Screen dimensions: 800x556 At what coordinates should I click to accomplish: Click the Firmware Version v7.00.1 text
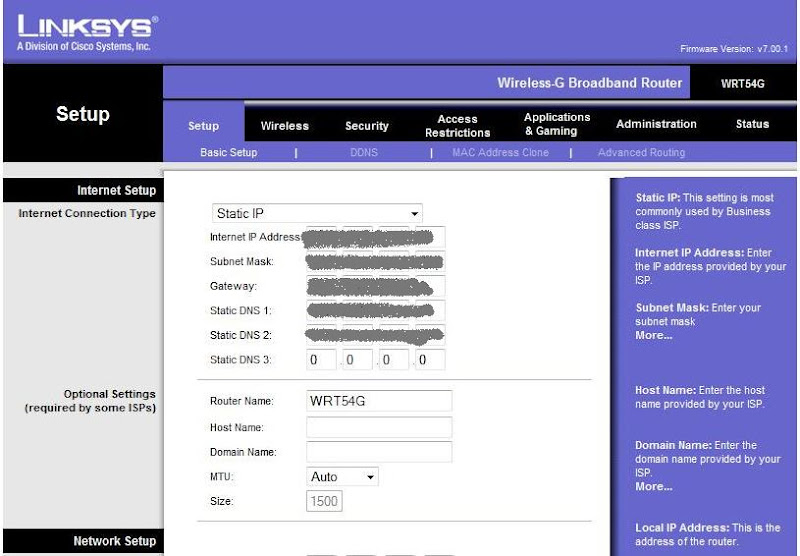click(x=734, y=49)
